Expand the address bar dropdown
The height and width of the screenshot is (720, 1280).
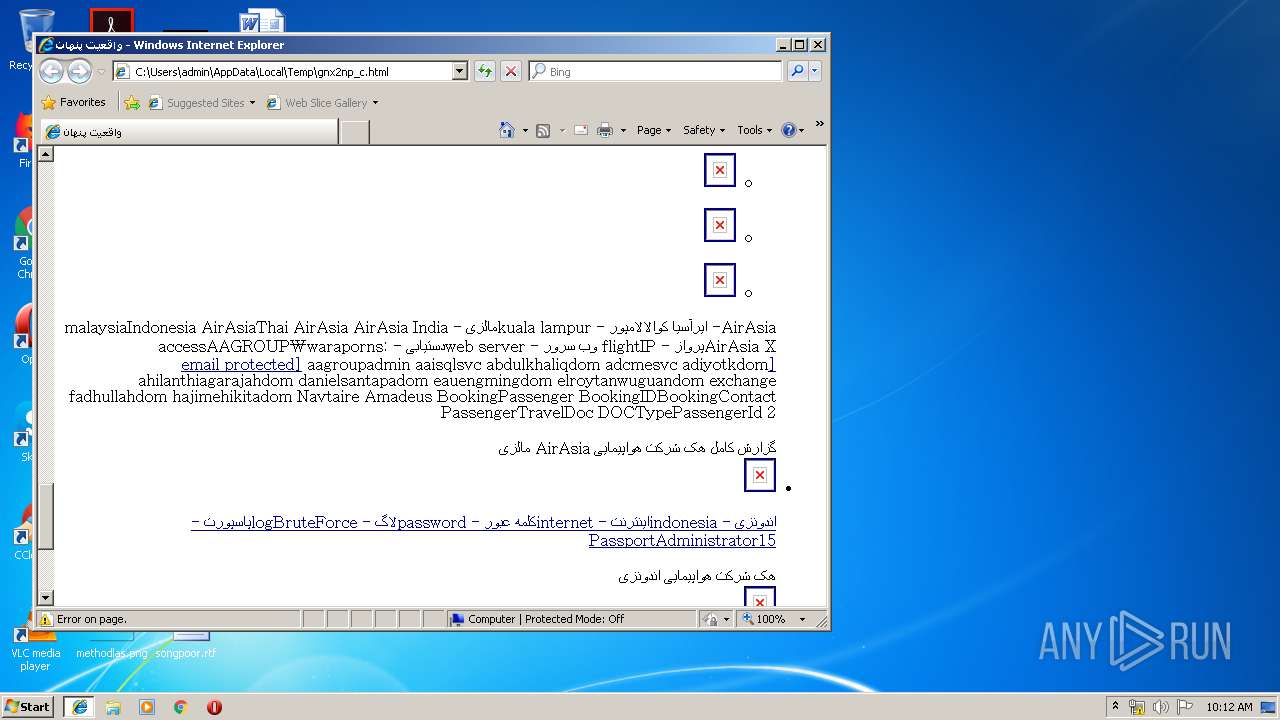(460, 71)
